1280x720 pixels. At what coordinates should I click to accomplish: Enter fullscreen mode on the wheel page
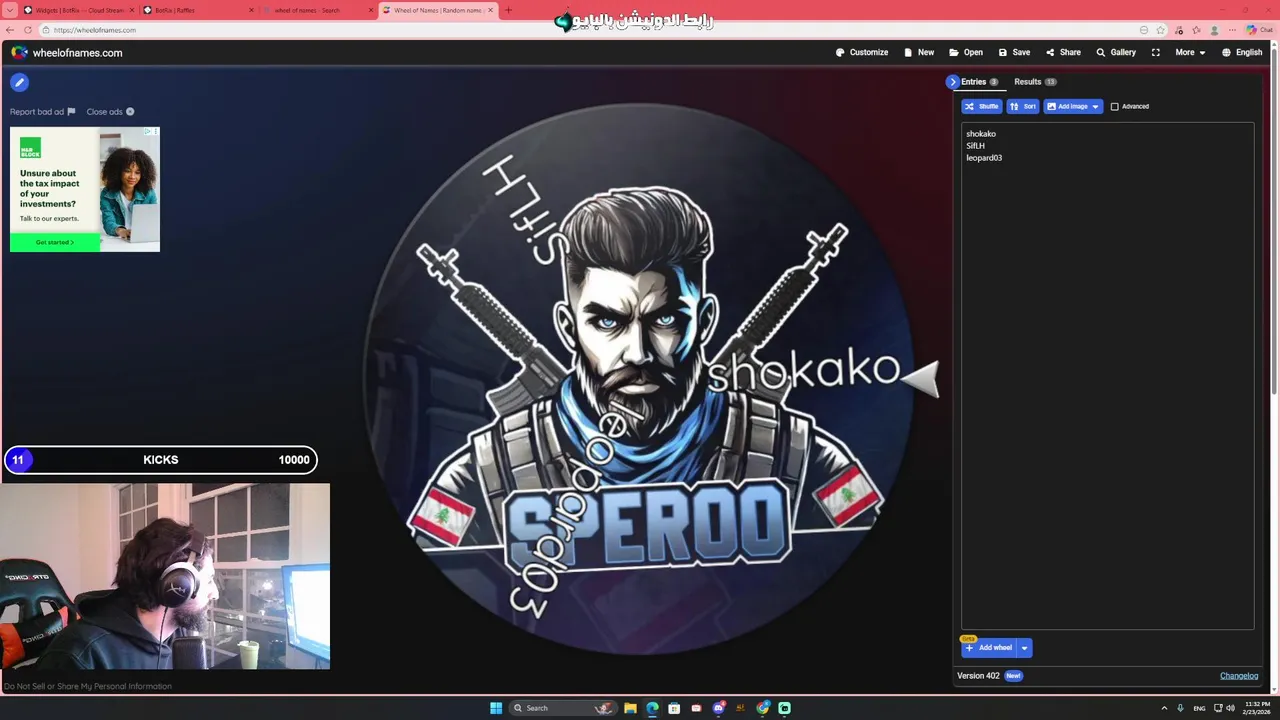pos(1156,52)
